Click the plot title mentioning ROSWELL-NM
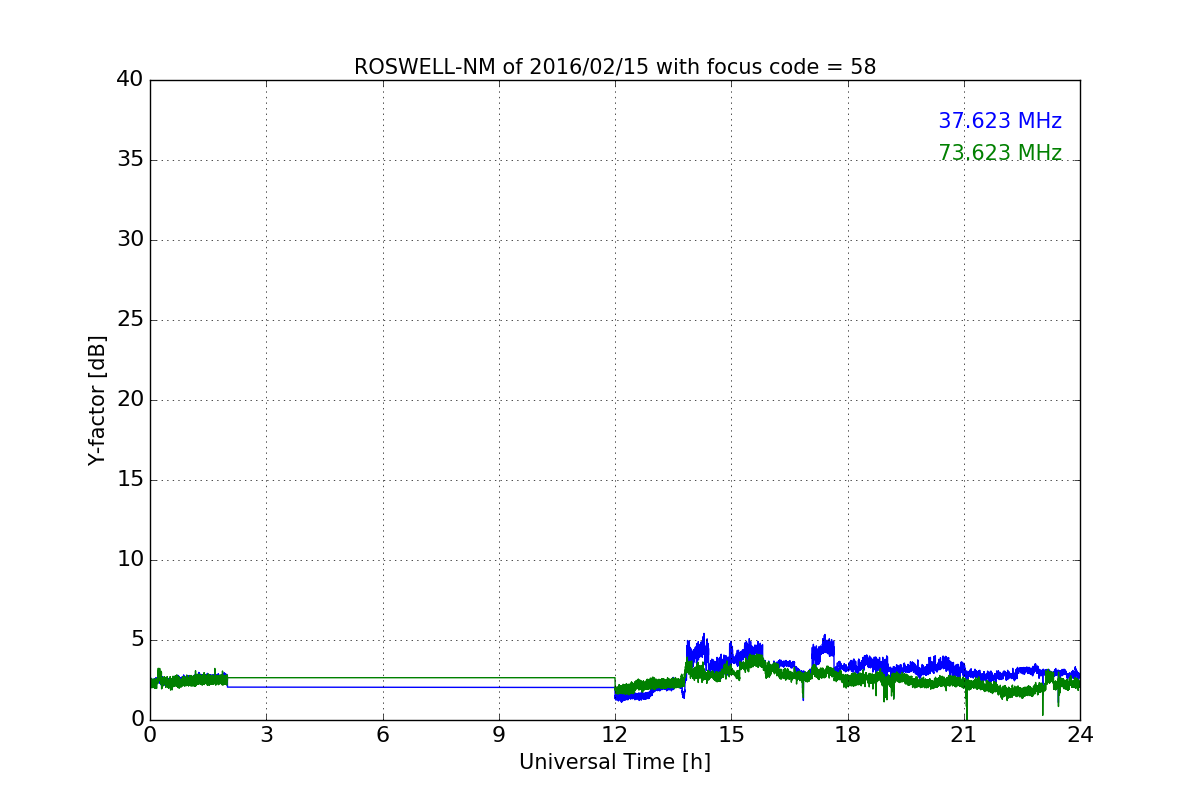Viewport: 1200px width, 800px height. pos(615,67)
